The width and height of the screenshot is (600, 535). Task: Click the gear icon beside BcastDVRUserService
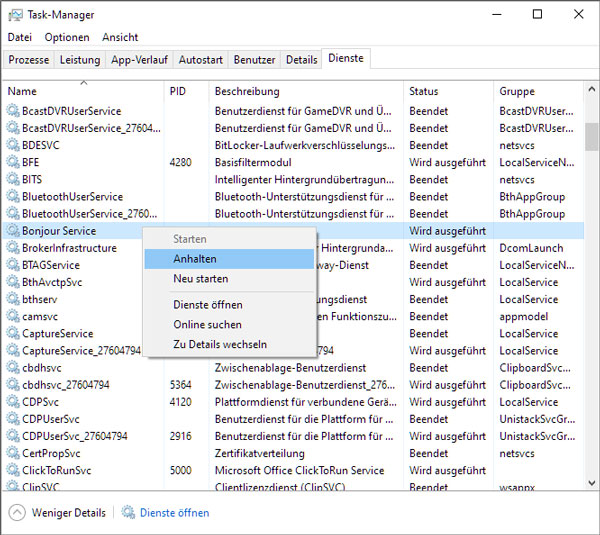point(13,111)
